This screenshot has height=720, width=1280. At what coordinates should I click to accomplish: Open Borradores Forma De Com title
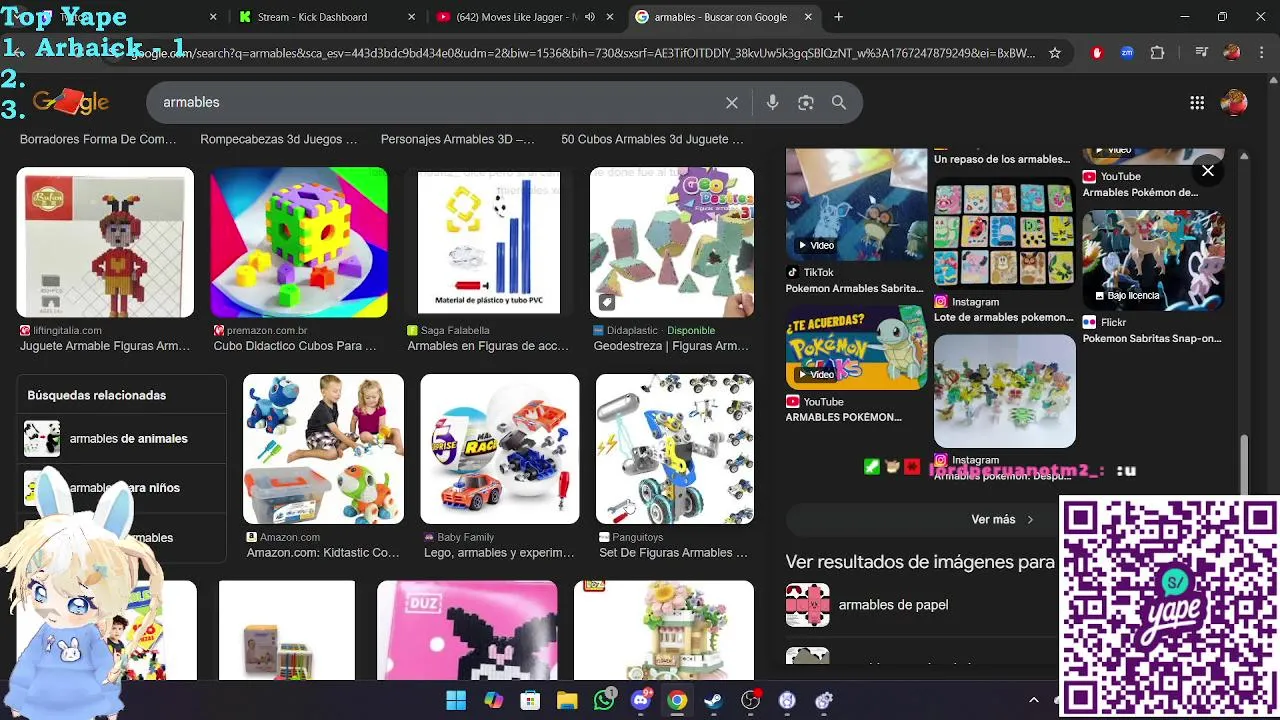click(x=98, y=139)
